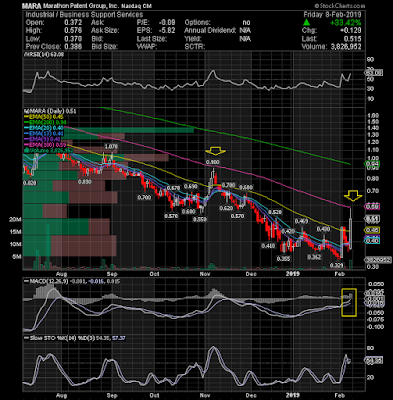This screenshot has height=400, width=393.
Task: Click the P/E value -0.09
Action: [x=166, y=23]
